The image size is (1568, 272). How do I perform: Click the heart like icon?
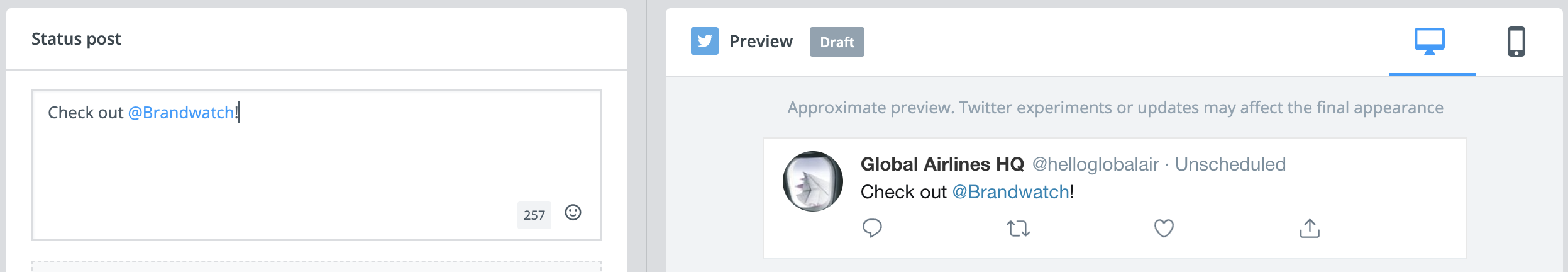pos(1164,228)
